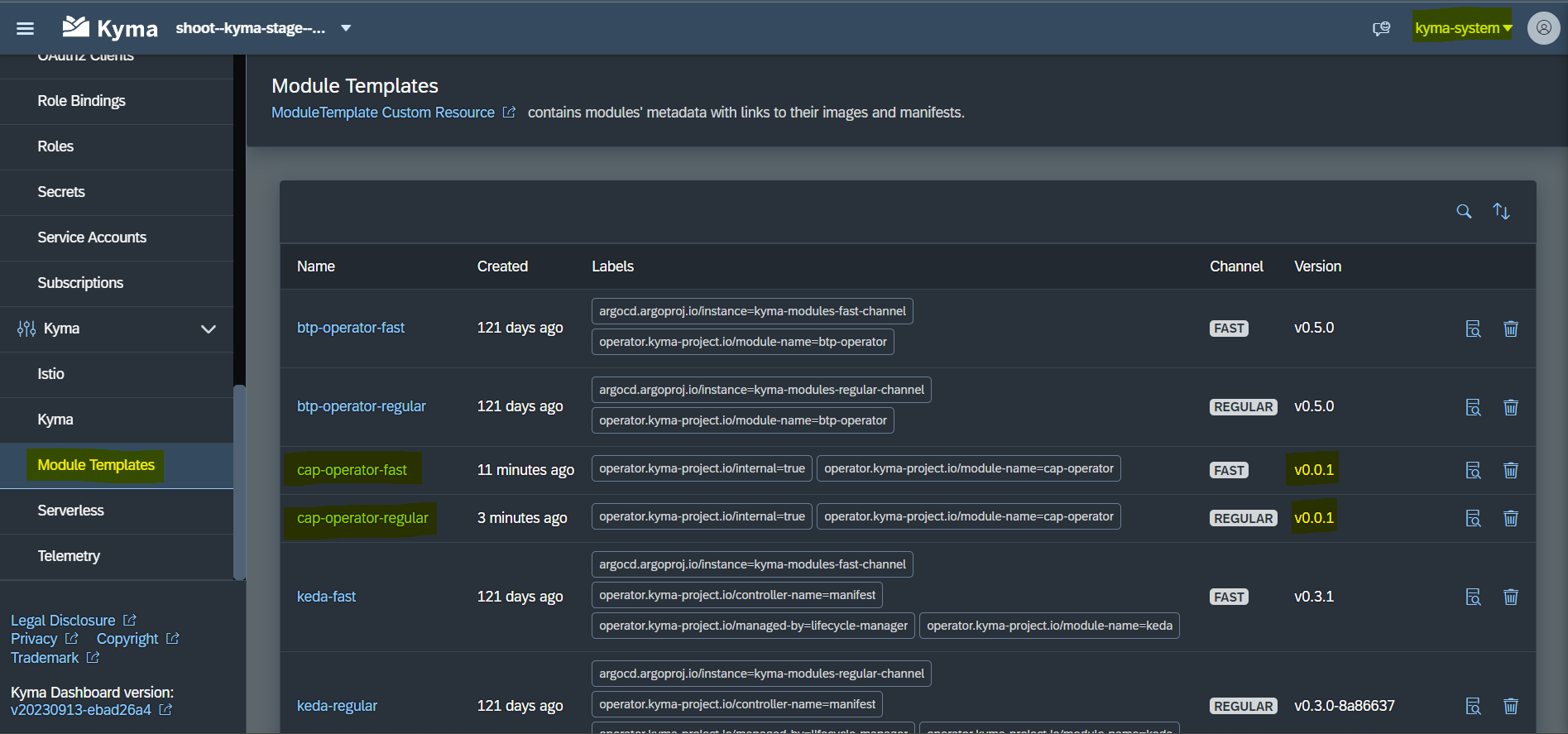Open the sort arrows icon
This screenshot has height=734, width=1568.
click(x=1501, y=211)
